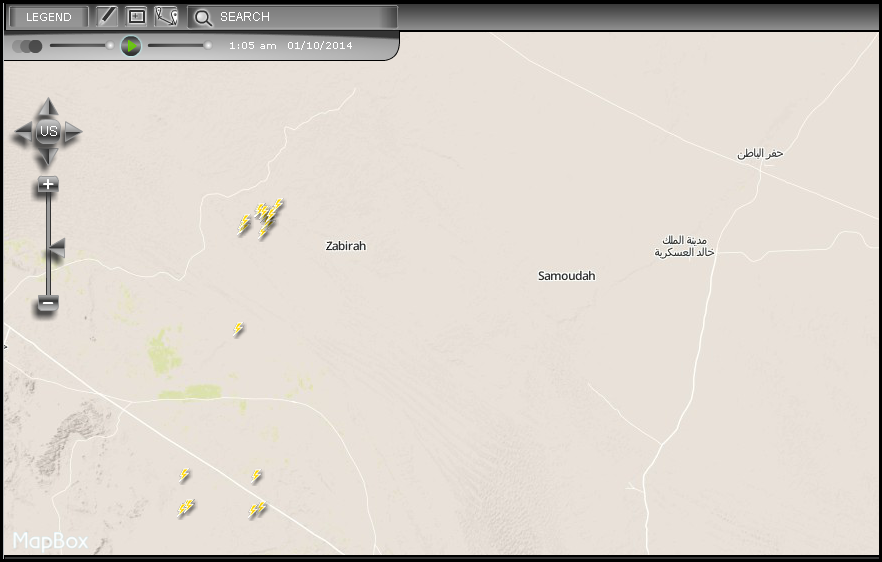Click the leftmost lightning strike in Zabirah cluster
This screenshot has width=882, height=562.
[x=244, y=224]
